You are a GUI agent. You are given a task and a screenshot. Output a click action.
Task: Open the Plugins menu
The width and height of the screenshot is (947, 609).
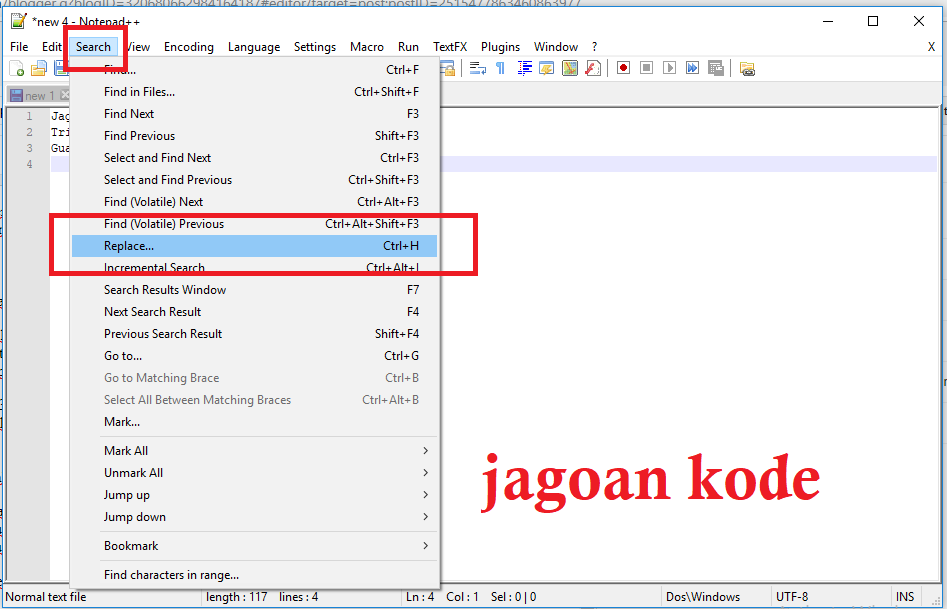pos(500,47)
